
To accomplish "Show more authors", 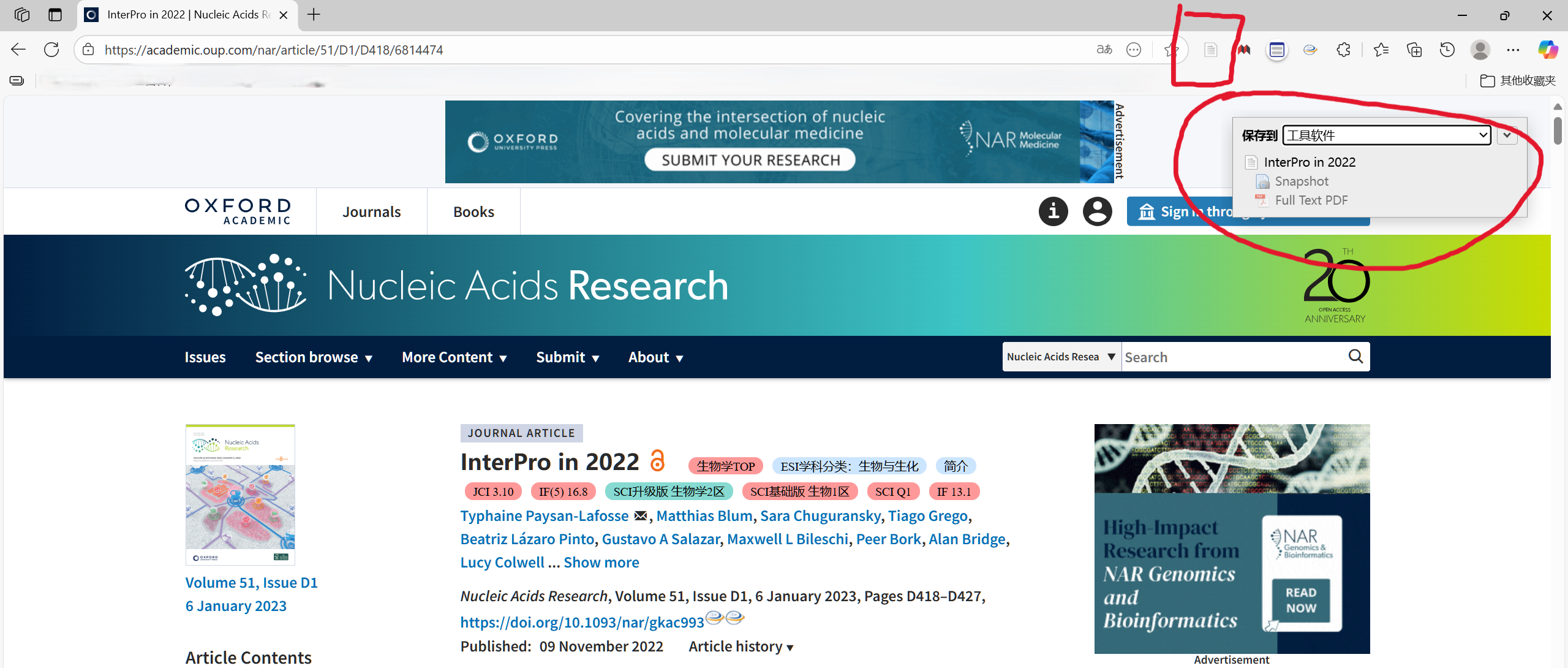I will click(601, 563).
